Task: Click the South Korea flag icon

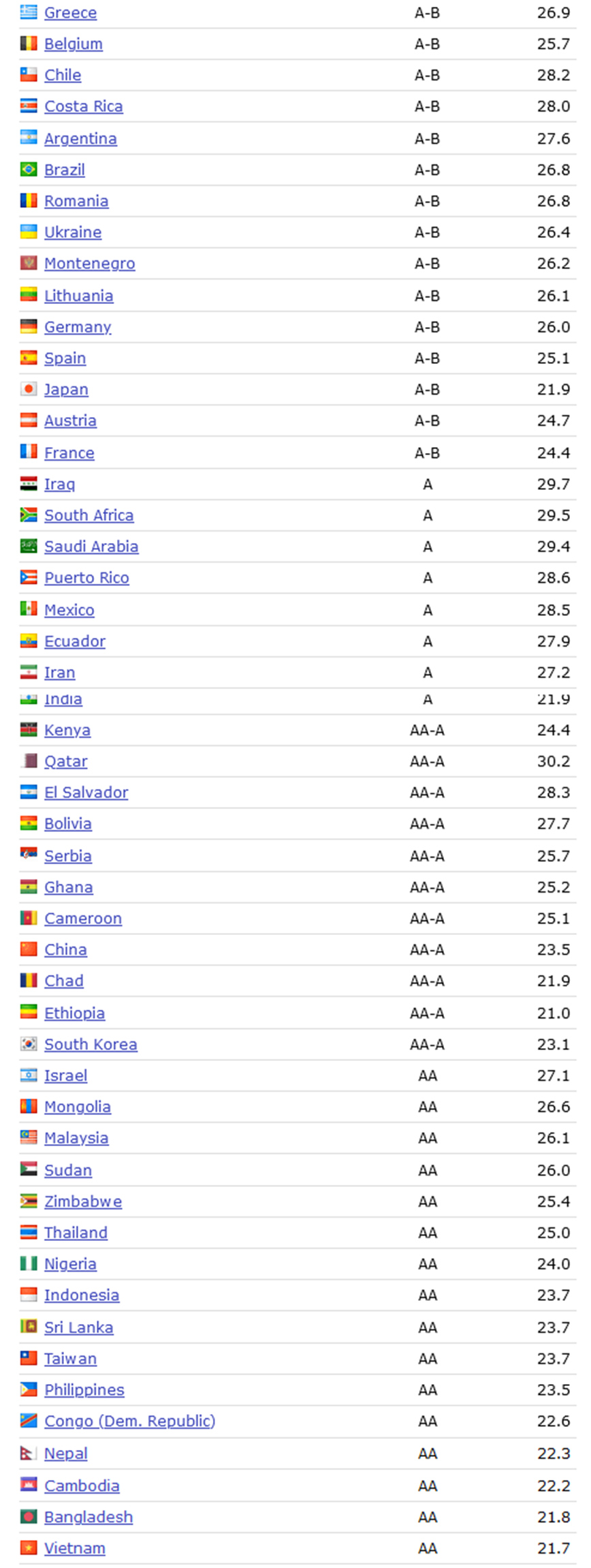Action: 29,1044
